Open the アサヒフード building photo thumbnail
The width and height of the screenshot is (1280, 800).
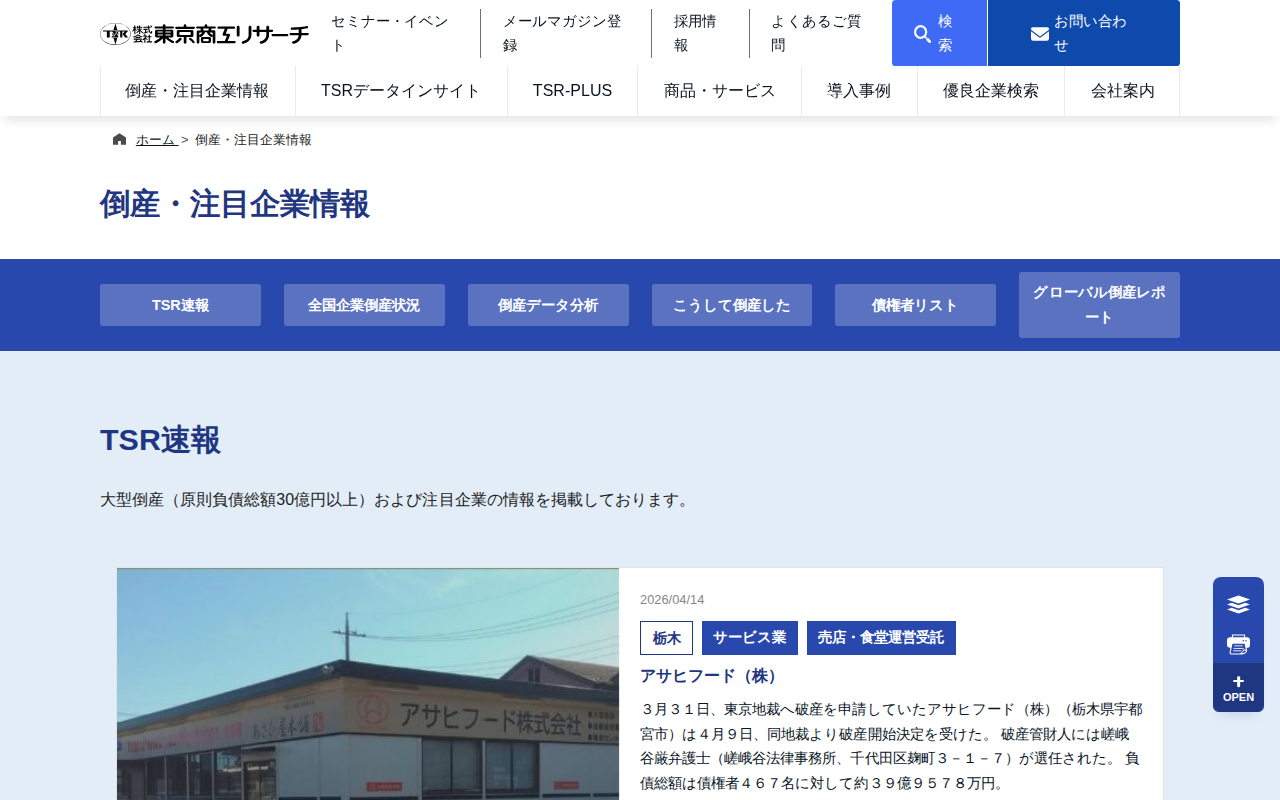(368, 684)
